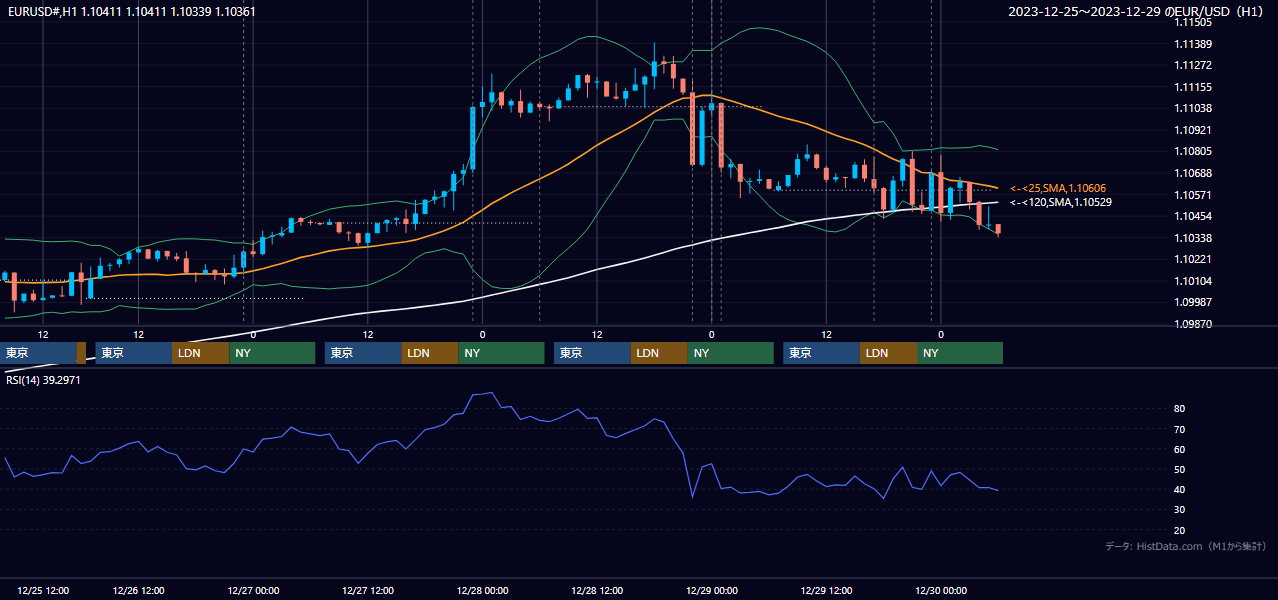
Task: Click the 1.10221 price level
Action: [1193, 259]
